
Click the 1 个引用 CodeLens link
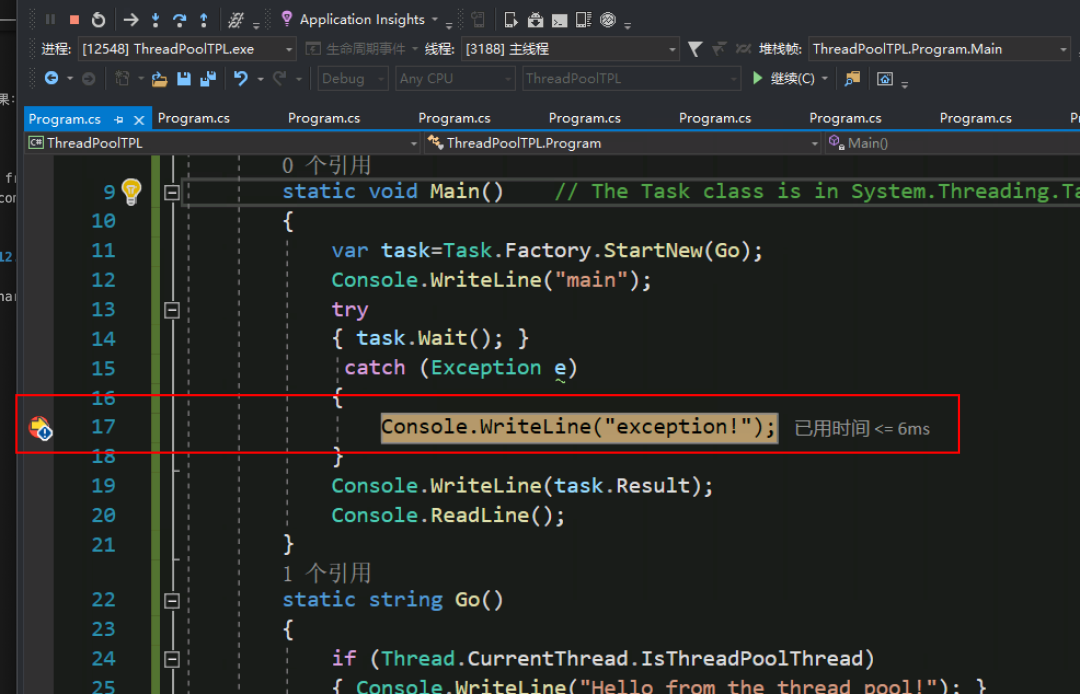tap(326, 573)
